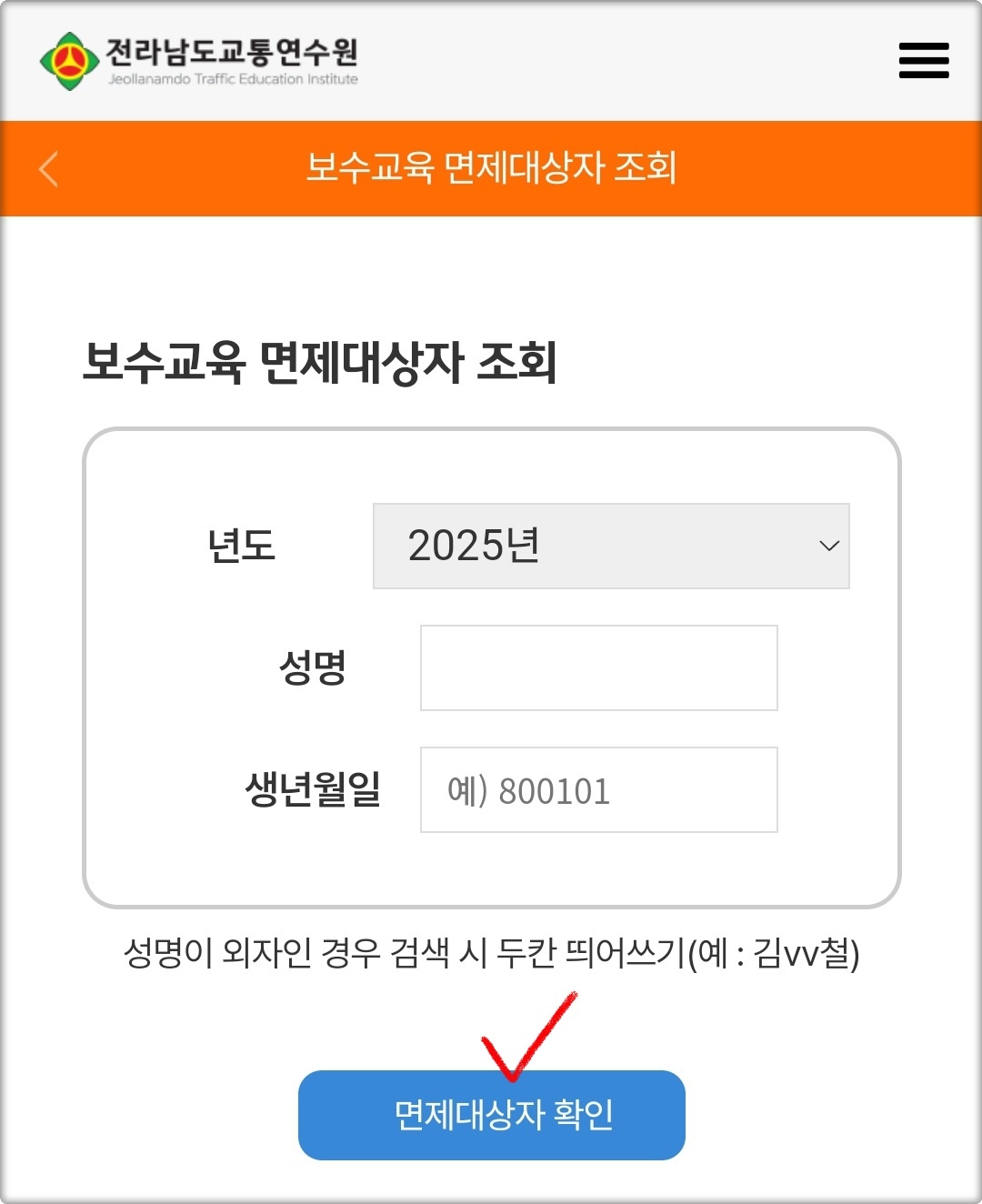Click the 전라남도교통연수원 site title text
The height and width of the screenshot is (1204, 982).
[x=232, y=52]
